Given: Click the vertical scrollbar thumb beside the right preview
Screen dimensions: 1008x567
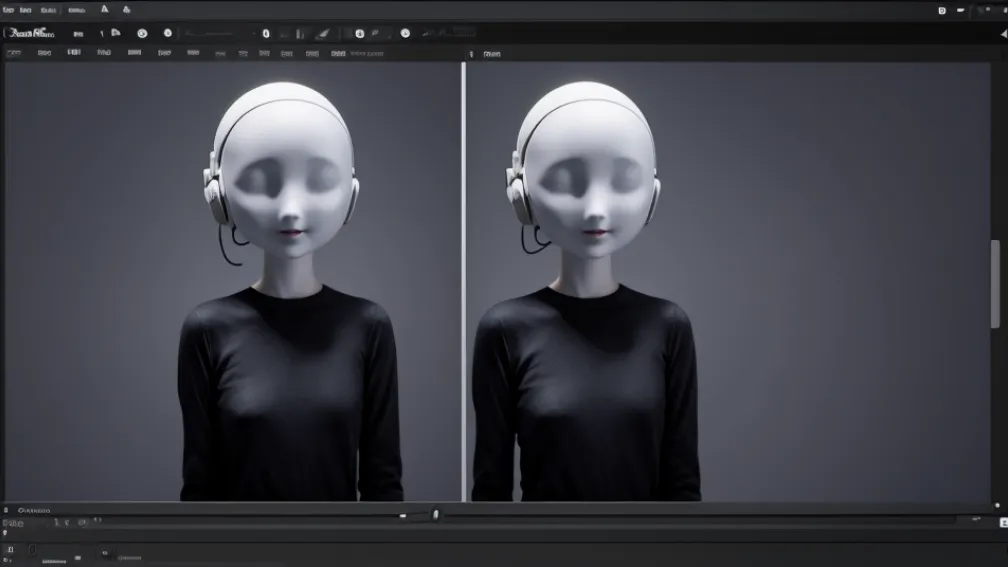Looking at the screenshot, I should coord(995,284).
